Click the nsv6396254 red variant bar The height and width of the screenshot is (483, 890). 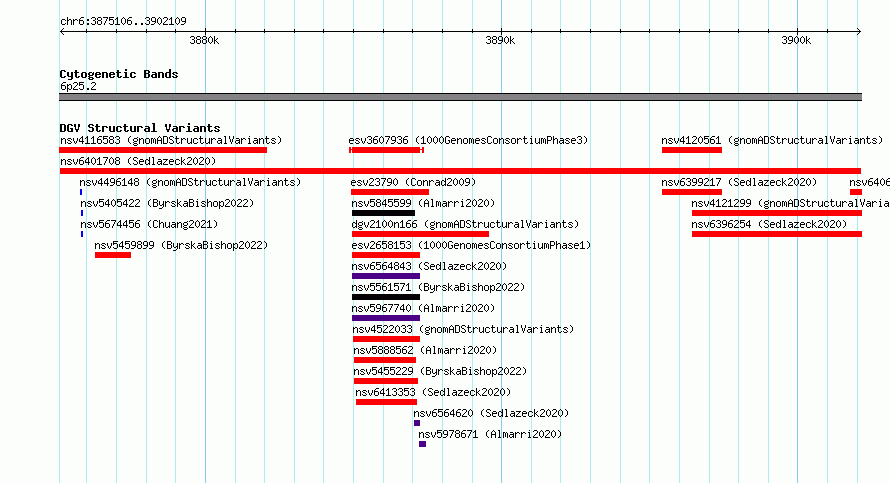coord(776,234)
